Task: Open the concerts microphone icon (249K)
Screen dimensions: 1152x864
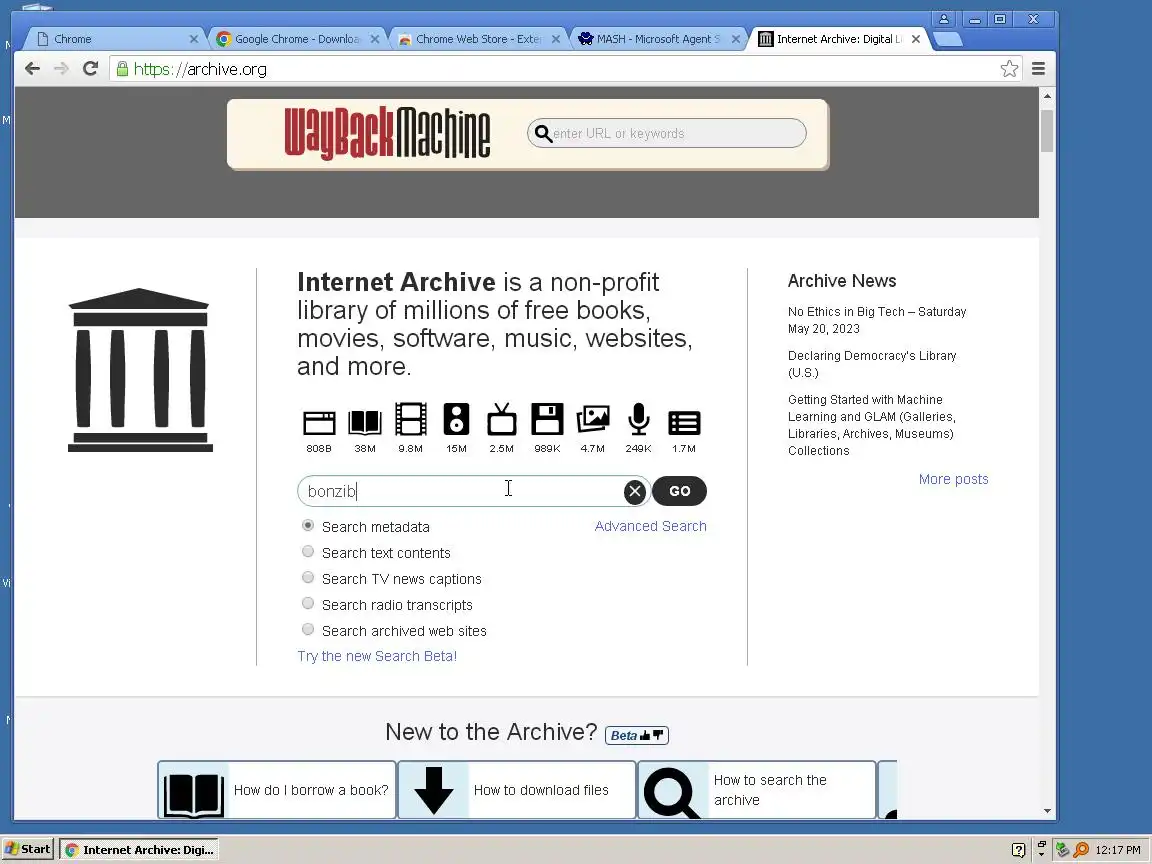Action: 638,419
